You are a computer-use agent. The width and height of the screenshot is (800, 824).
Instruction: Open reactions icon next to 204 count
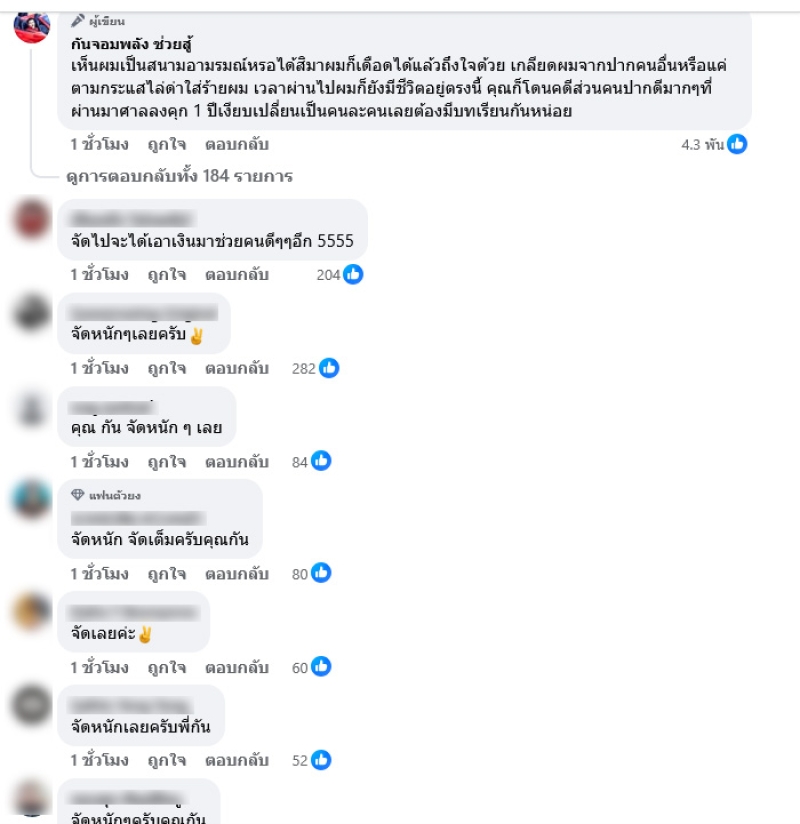(353, 274)
